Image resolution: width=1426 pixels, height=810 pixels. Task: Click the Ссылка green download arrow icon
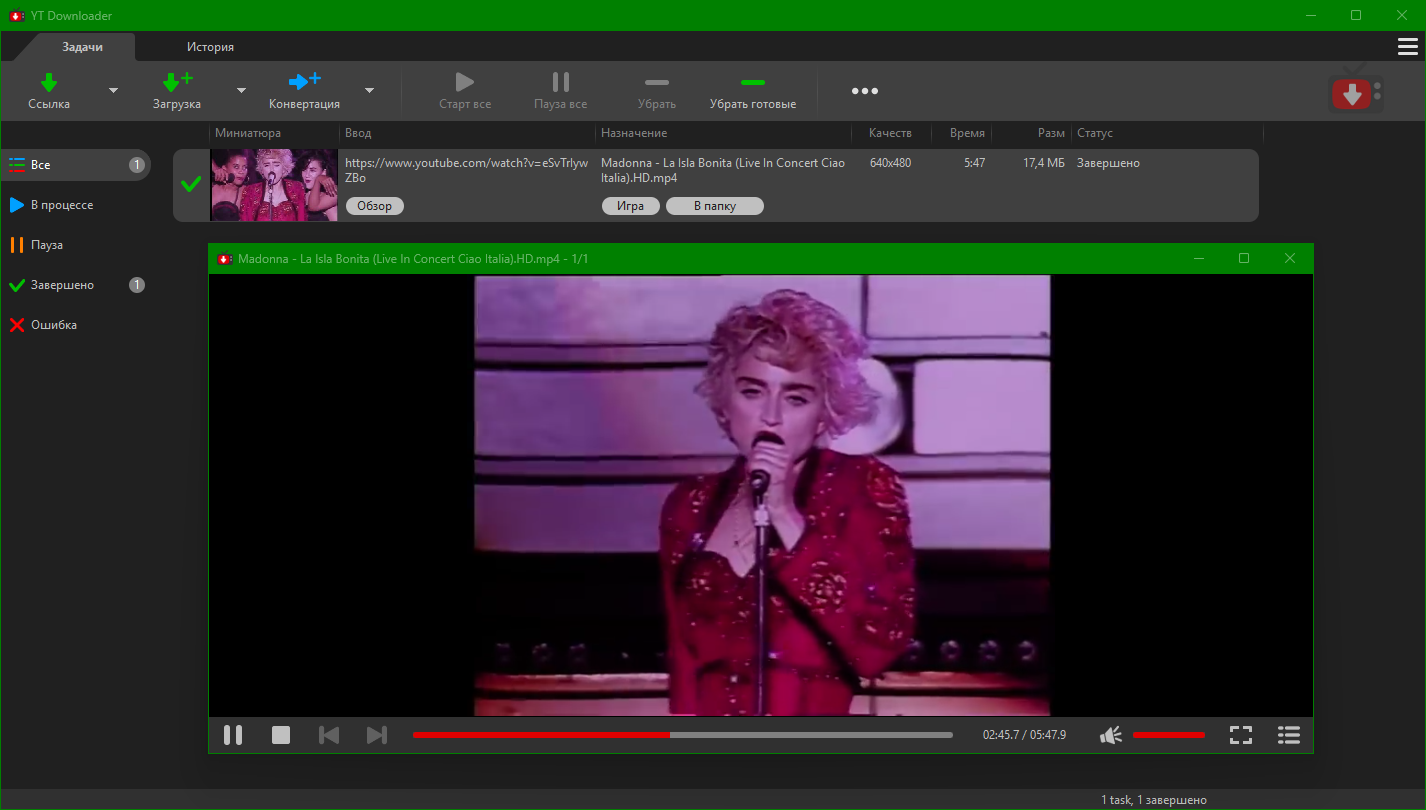(x=49, y=82)
